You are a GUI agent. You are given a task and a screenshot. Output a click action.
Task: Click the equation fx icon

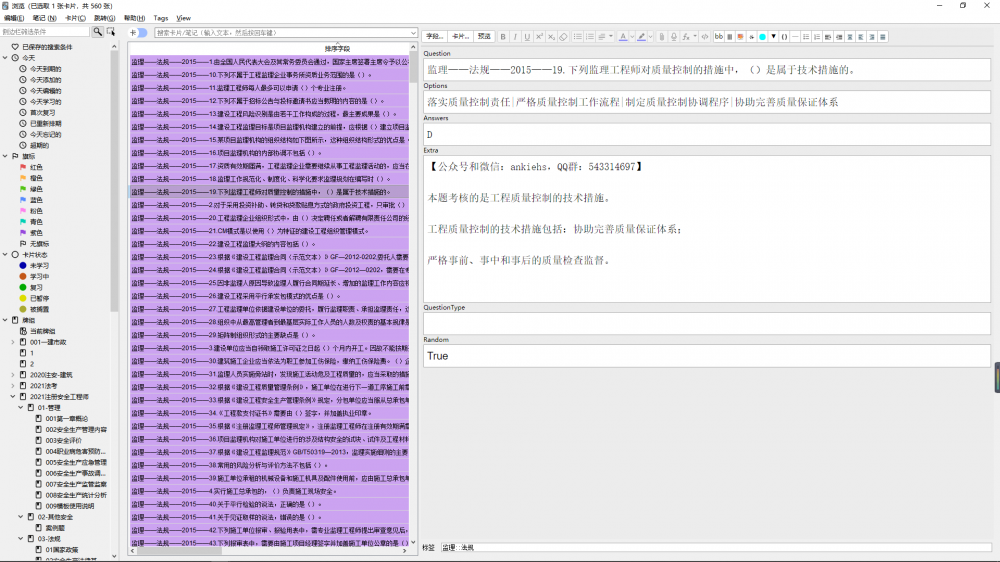[x=686, y=37]
